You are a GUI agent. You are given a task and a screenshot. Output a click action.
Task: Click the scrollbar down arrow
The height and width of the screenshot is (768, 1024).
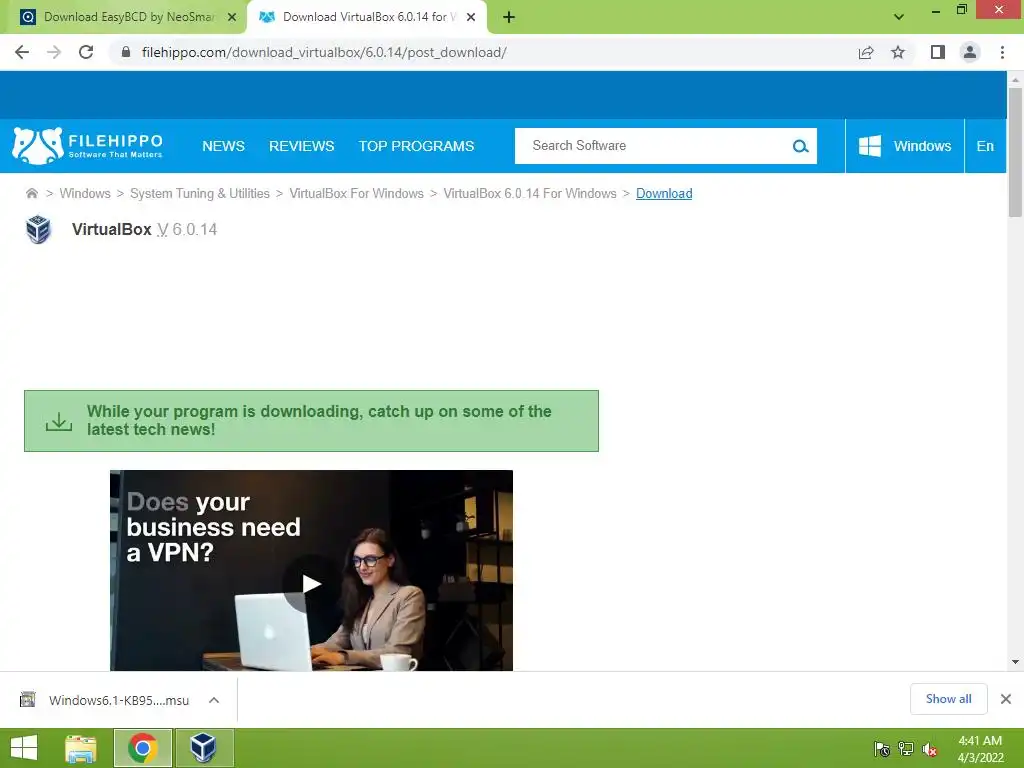coord(1015,662)
